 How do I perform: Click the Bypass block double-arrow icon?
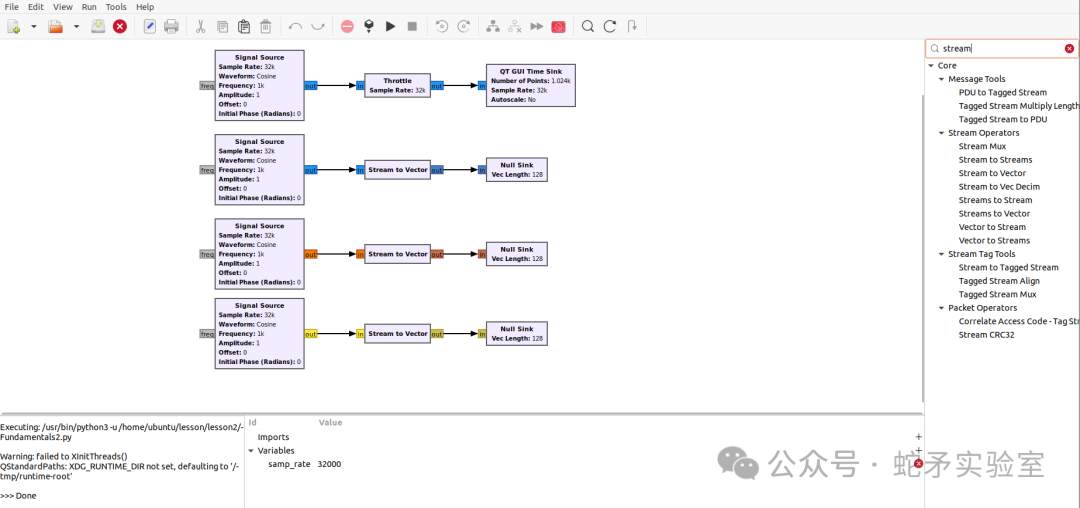tap(537, 27)
